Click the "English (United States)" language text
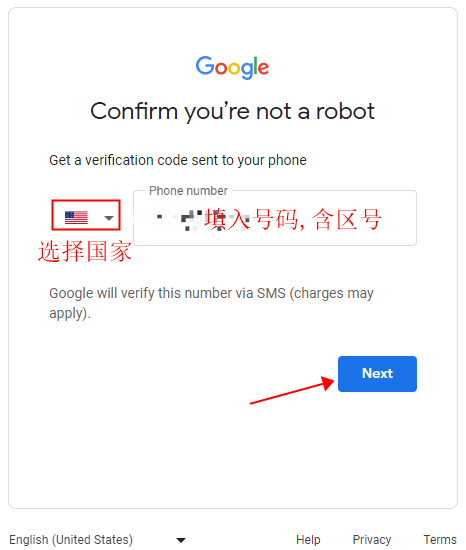Image resolution: width=466 pixels, height=550 pixels. tap(71, 539)
